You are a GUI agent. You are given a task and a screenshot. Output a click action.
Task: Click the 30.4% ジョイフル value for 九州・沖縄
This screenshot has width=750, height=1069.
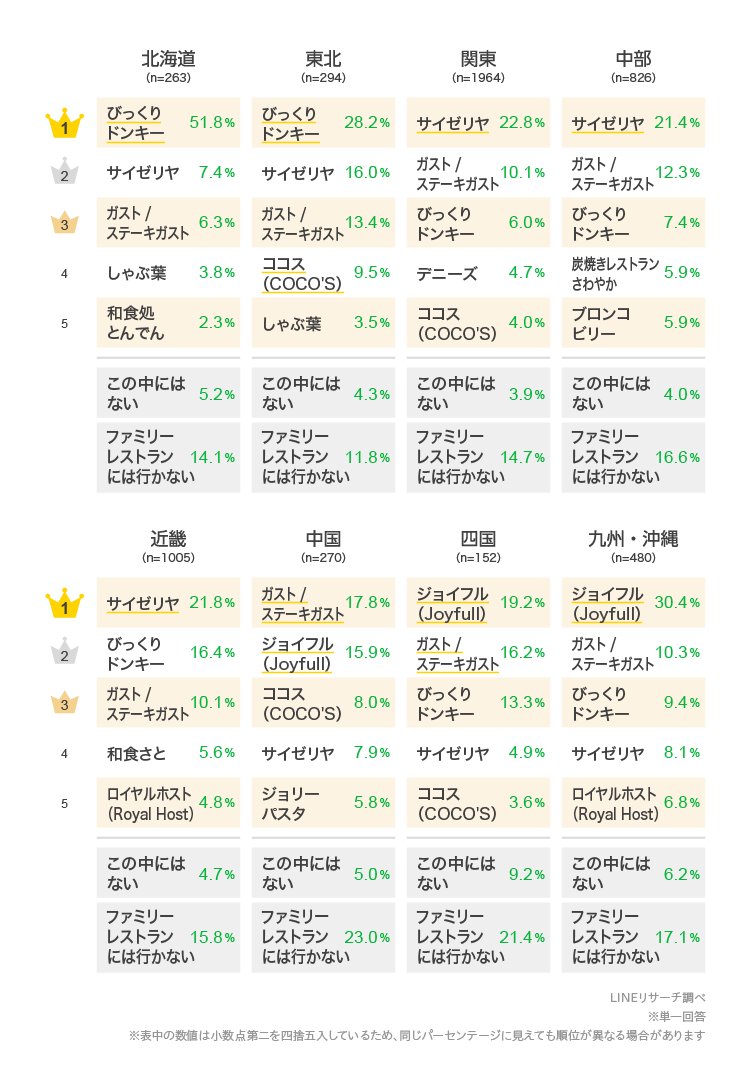[x=677, y=603]
